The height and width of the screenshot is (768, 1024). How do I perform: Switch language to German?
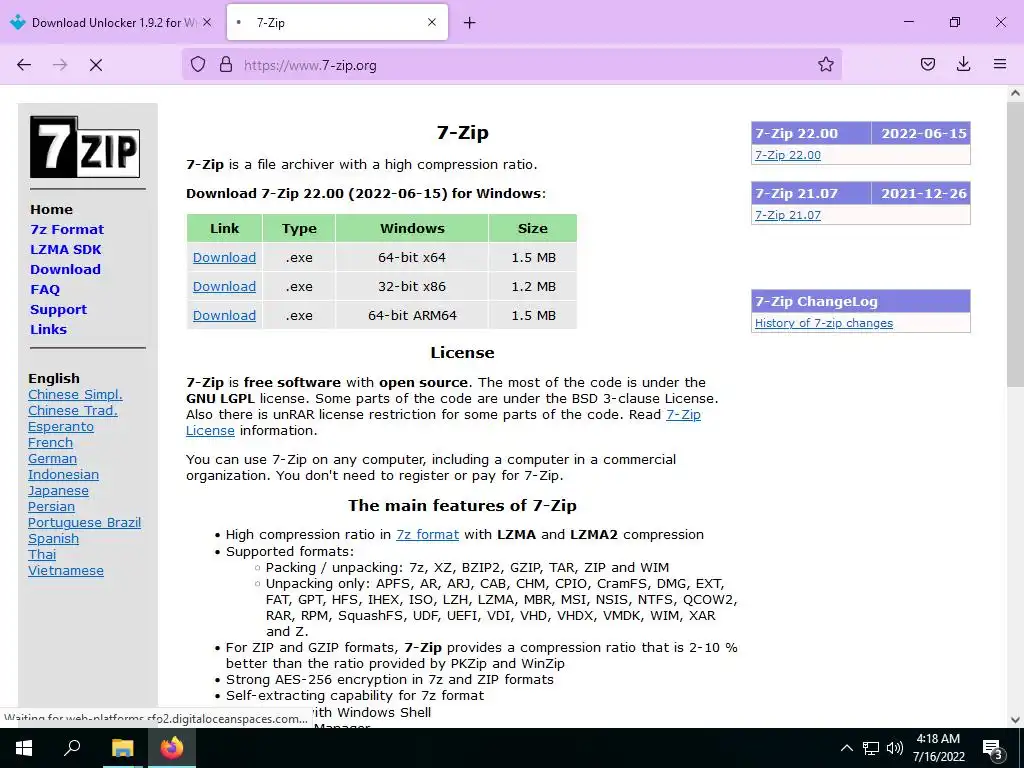[x=52, y=458]
